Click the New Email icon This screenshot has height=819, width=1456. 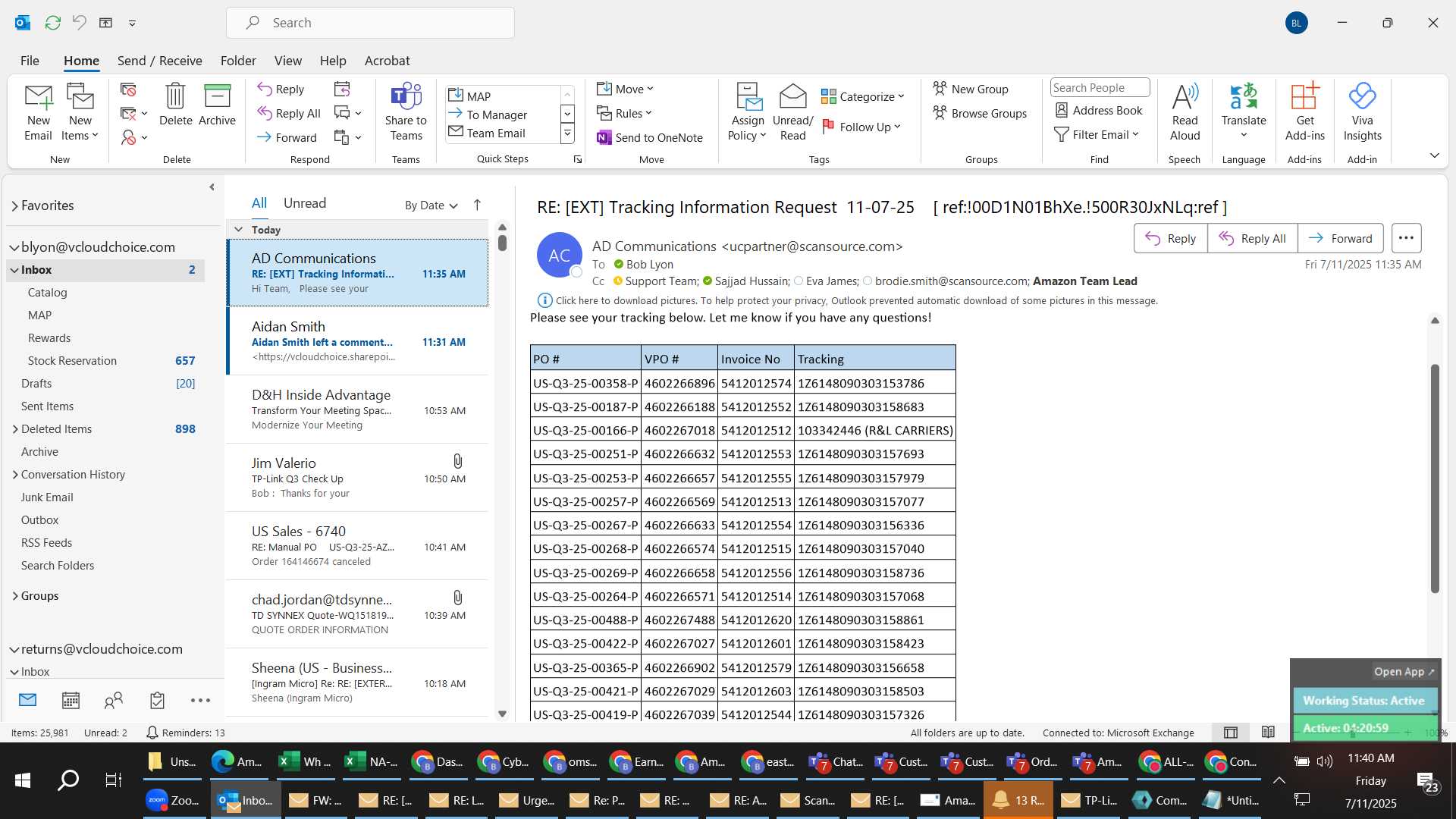(x=38, y=97)
